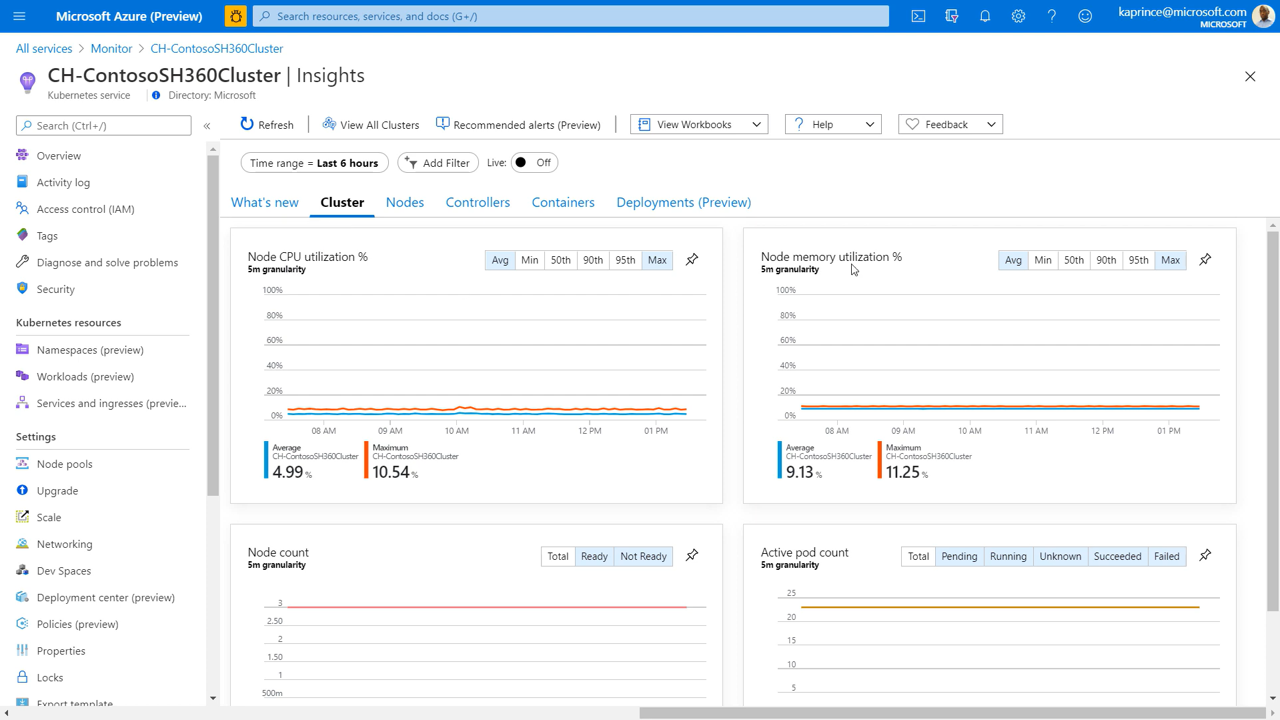
Task: Open the Feedback dropdown
Action: click(x=950, y=125)
